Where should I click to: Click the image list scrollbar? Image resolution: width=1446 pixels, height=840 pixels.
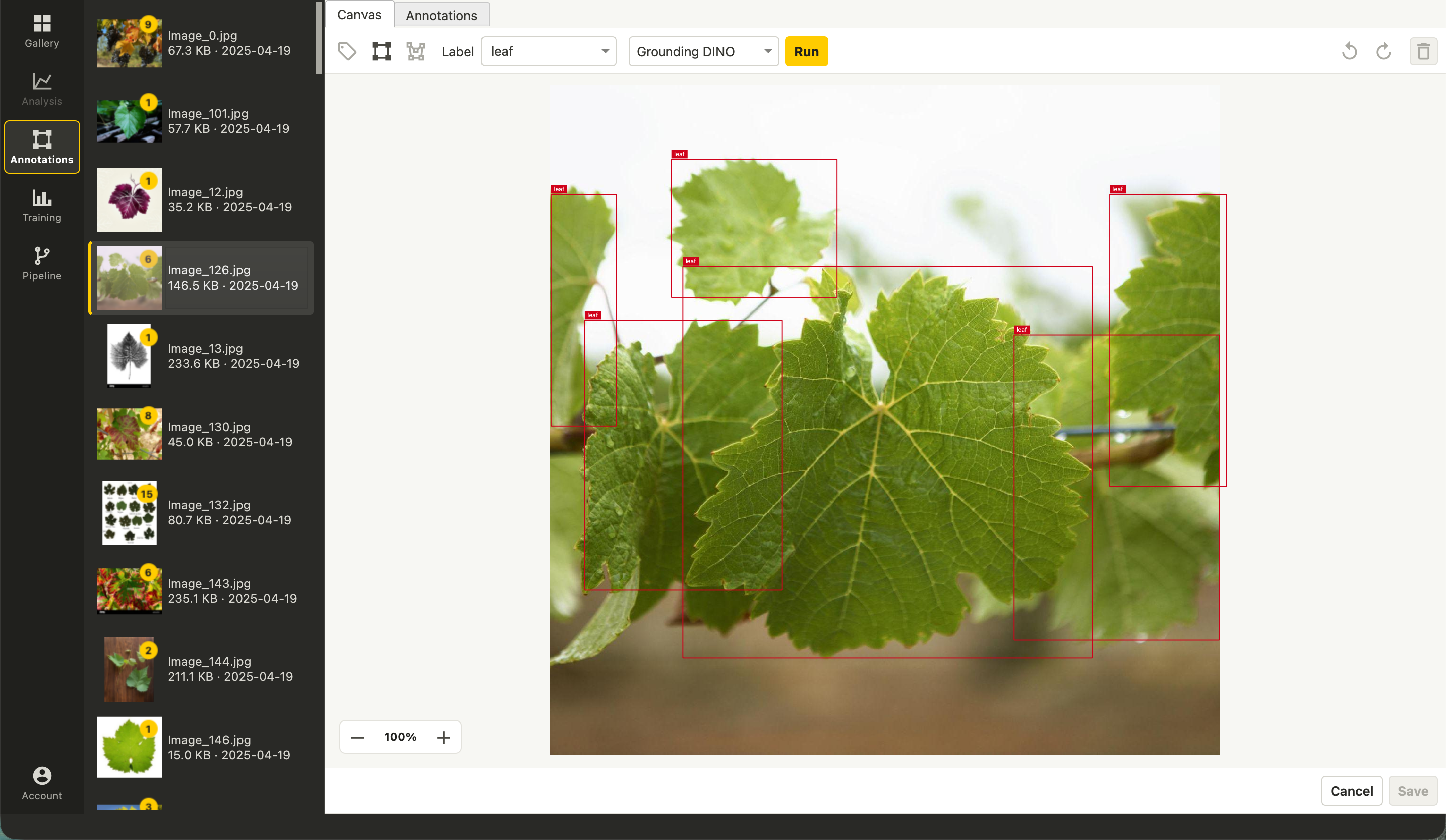point(320,39)
